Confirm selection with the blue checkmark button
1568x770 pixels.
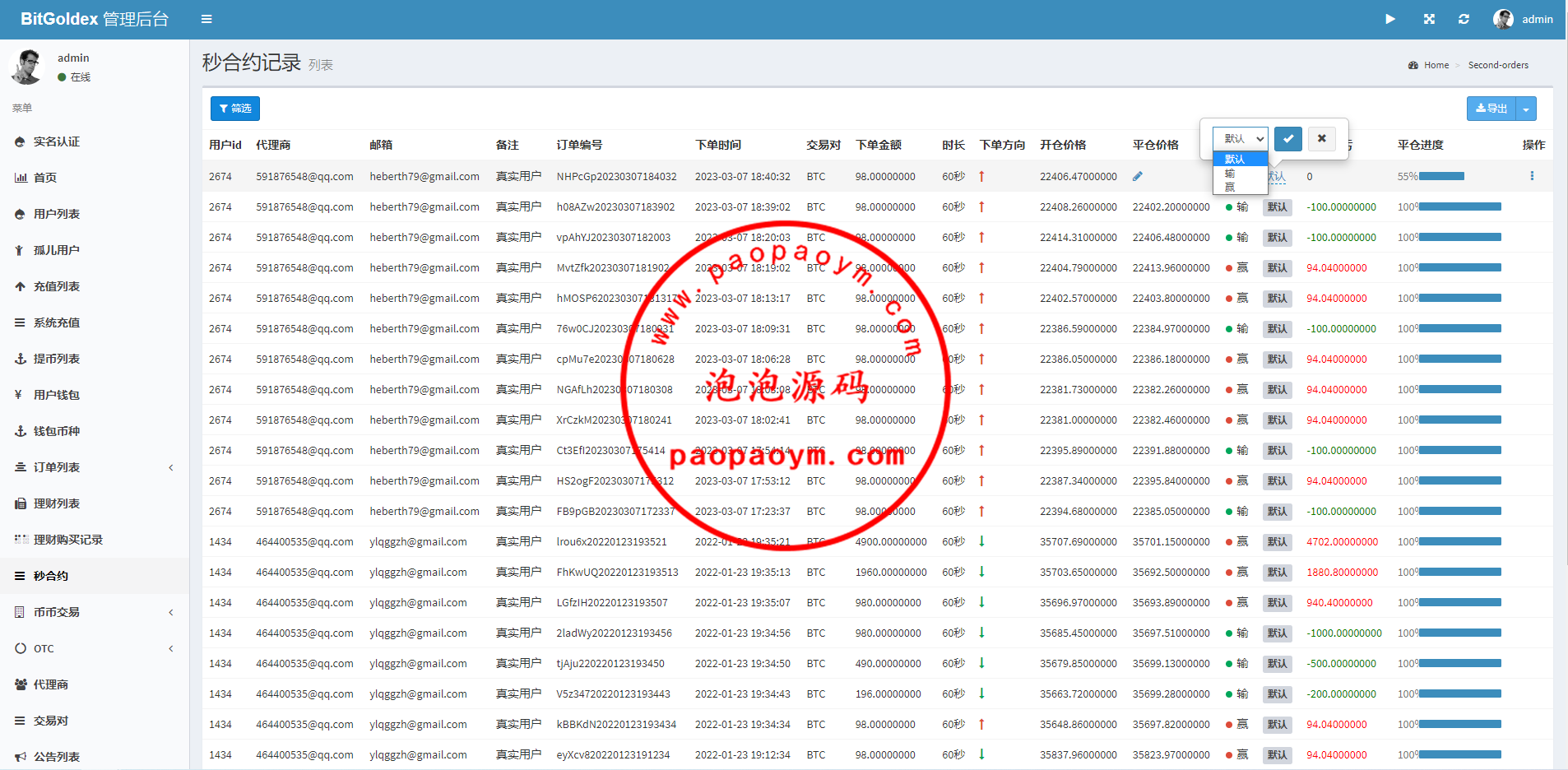(x=1288, y=138)
